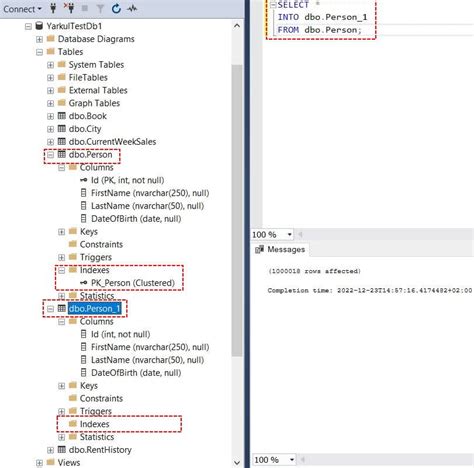
Task: Select PK_Person (Clustered) index text
Action: [x=133, y=283]
